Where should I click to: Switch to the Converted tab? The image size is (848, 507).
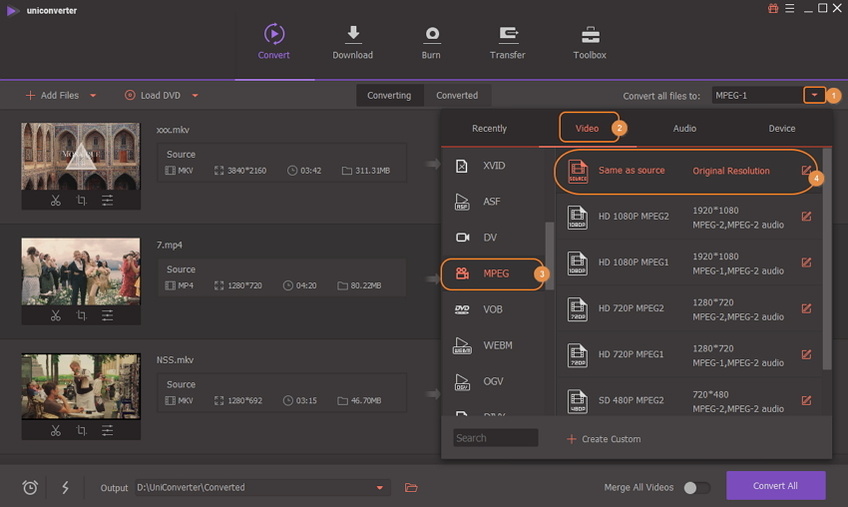[457, 95]
